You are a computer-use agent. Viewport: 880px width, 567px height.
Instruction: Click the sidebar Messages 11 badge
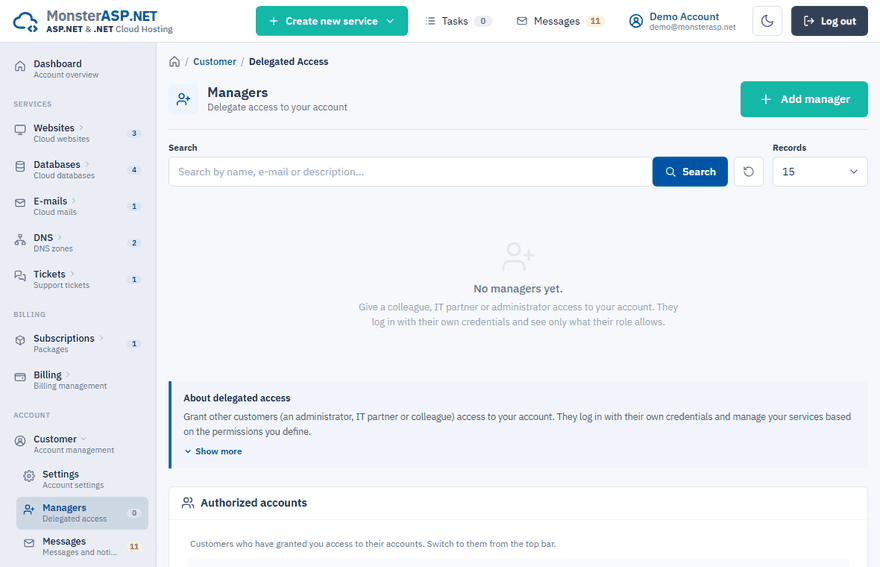point(134,546)
